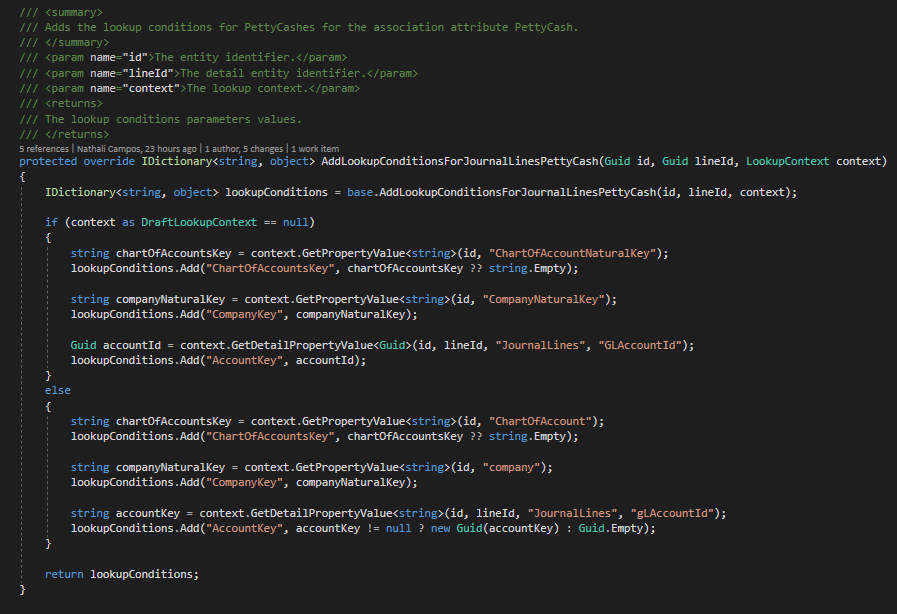Click the 'if' keyword

click(51, 222)
